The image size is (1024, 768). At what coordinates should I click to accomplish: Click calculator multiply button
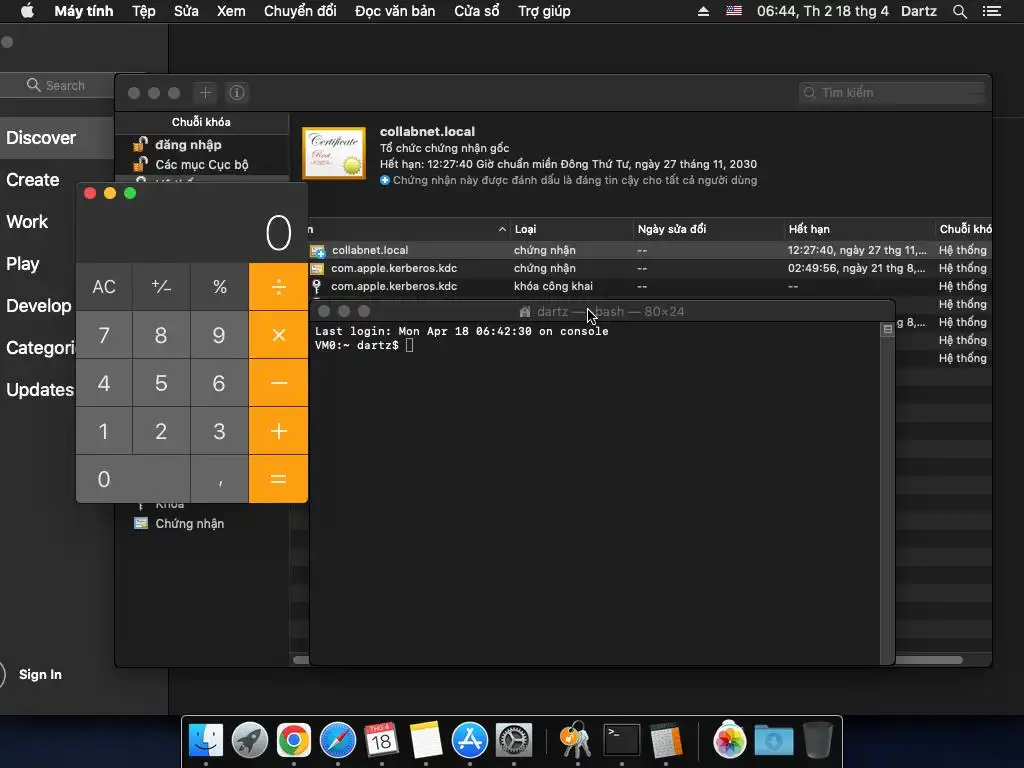point(278,335)
